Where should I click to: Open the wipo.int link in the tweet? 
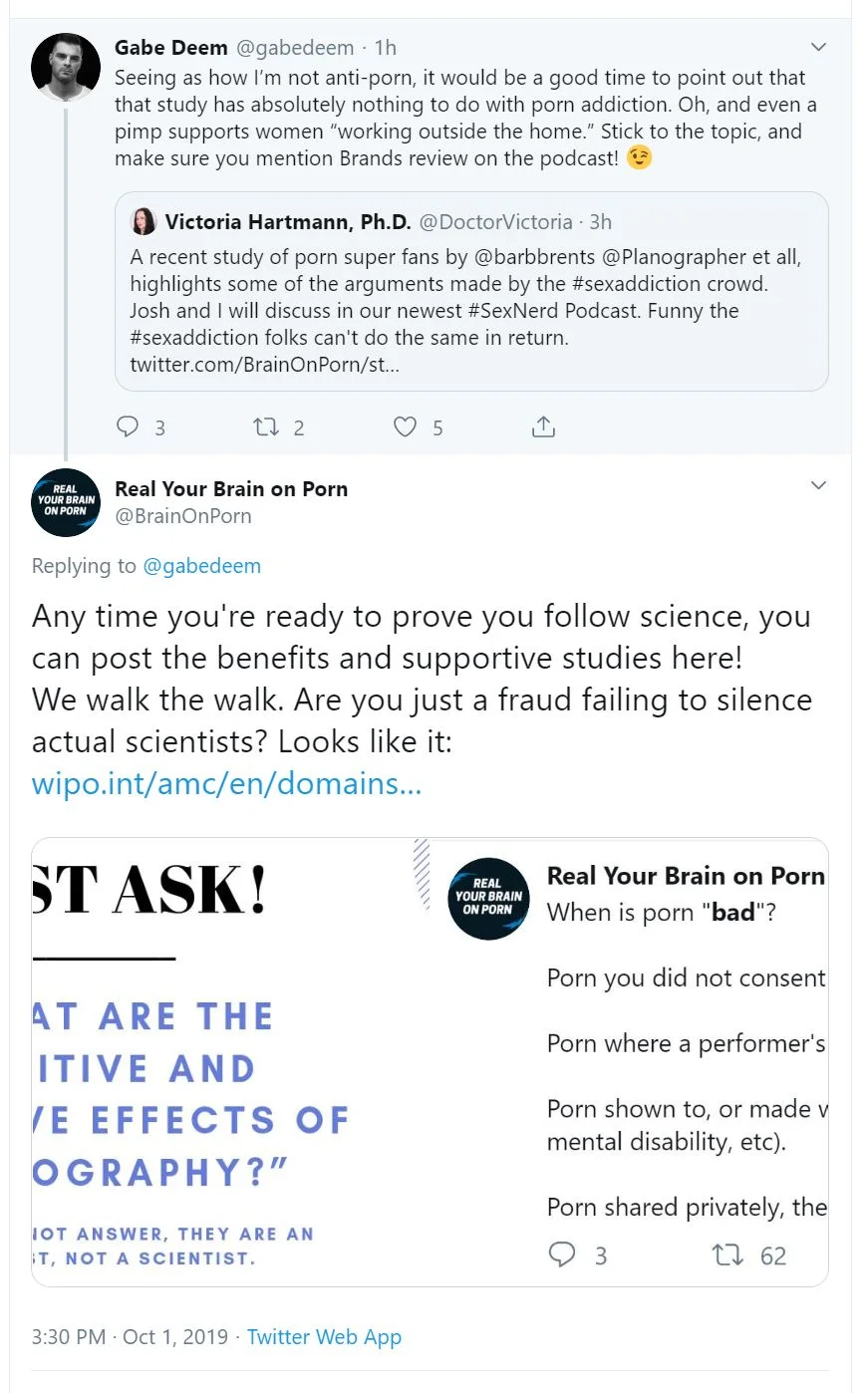click(227, 783)
